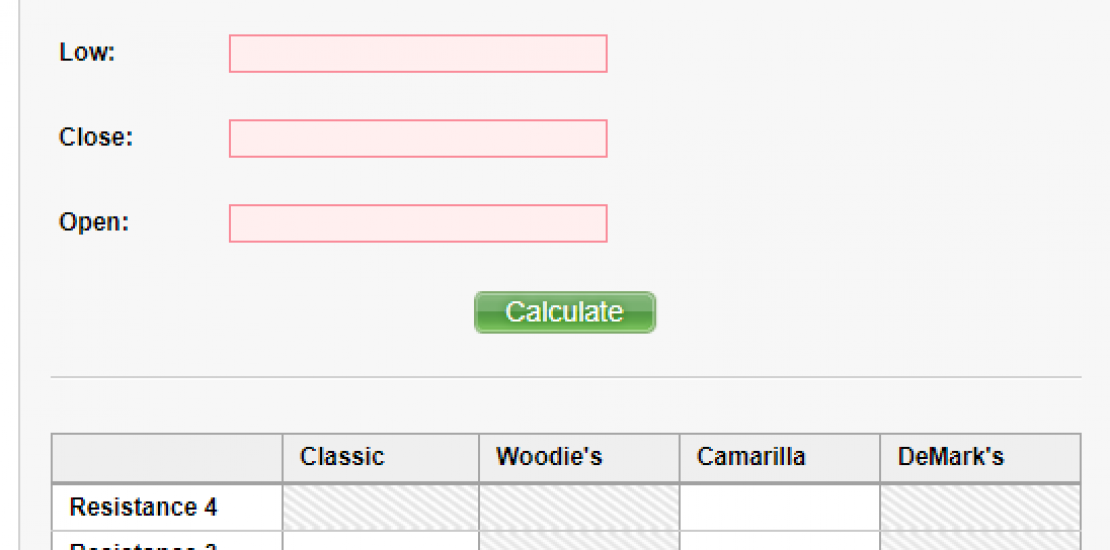The height and width of the screenshot is (550, 1110).
Task: Focus the Close price input field
Action: 418,139
